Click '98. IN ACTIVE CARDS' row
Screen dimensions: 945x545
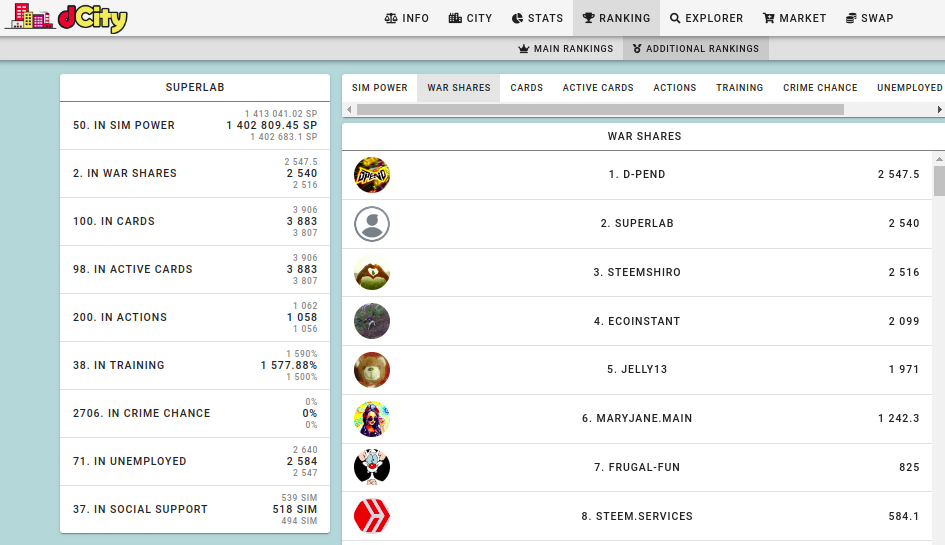tap(195, 269)
